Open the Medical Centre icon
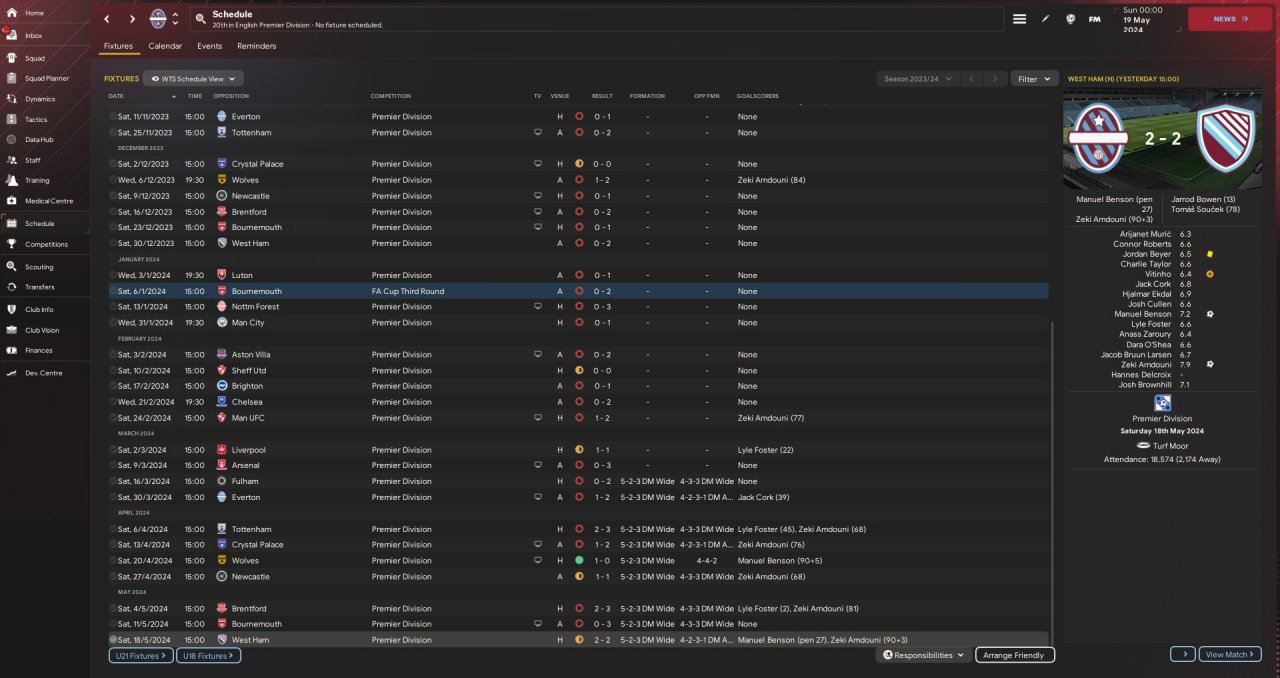 coord(11,201)
